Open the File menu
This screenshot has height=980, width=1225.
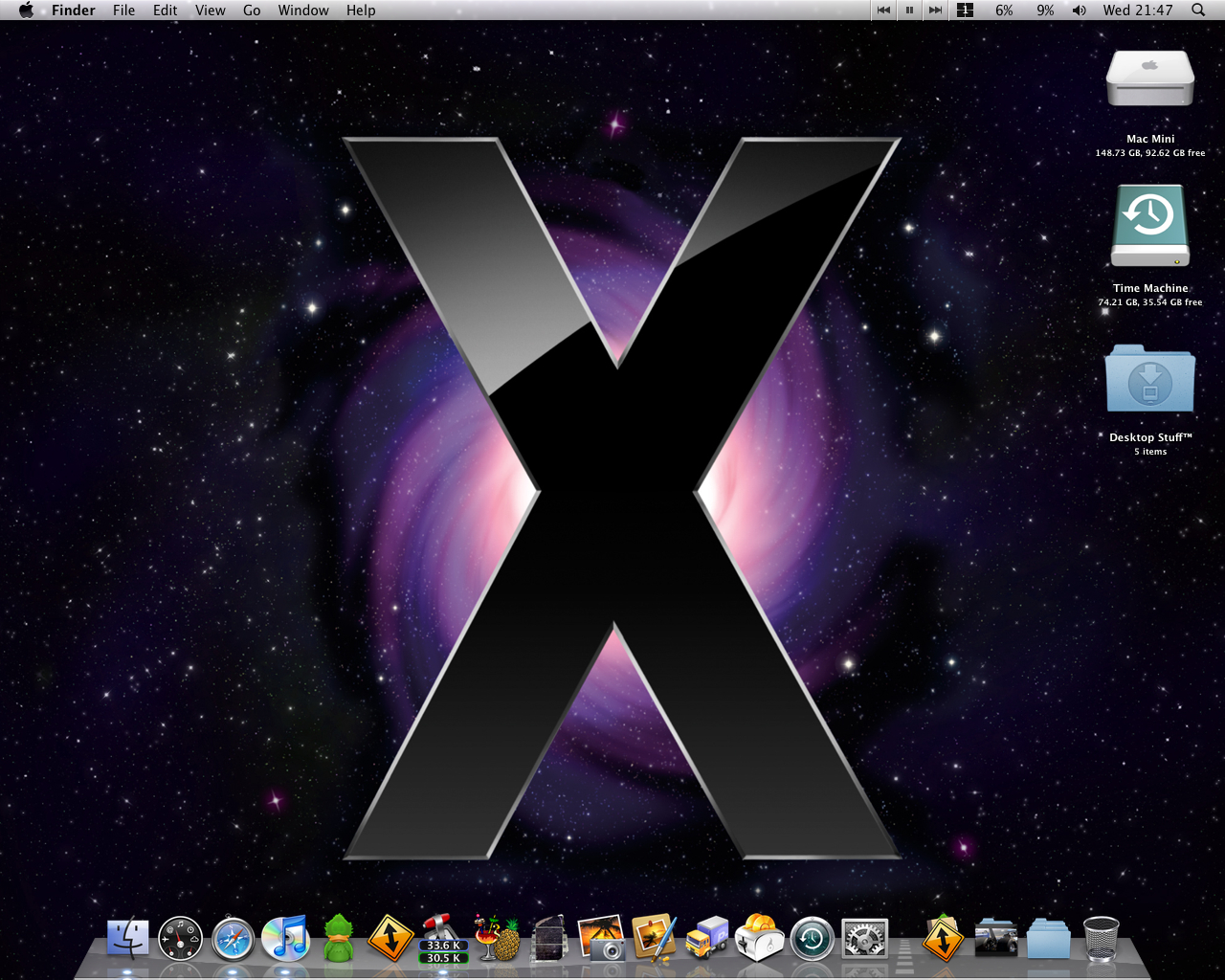tap(124, 11)
